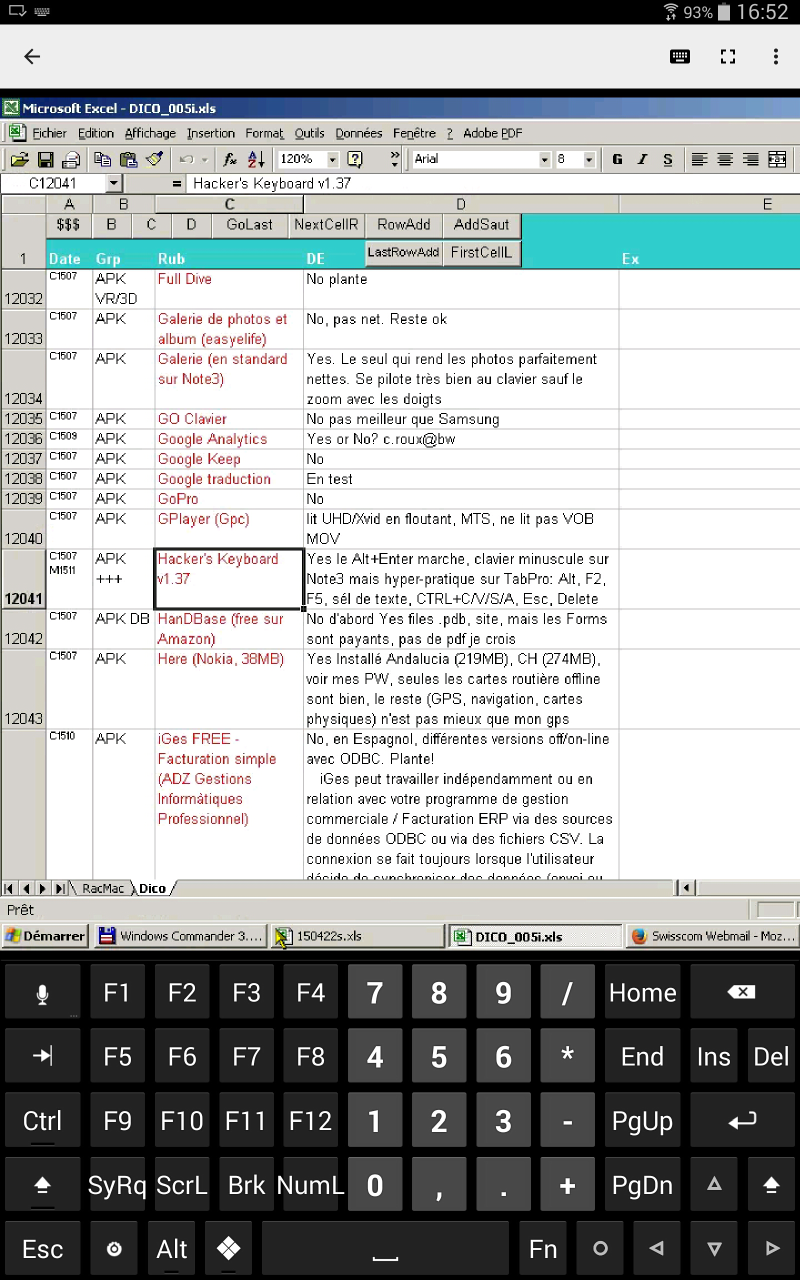Tap the fullscreen icon in app bar

(x=728, y=57)
